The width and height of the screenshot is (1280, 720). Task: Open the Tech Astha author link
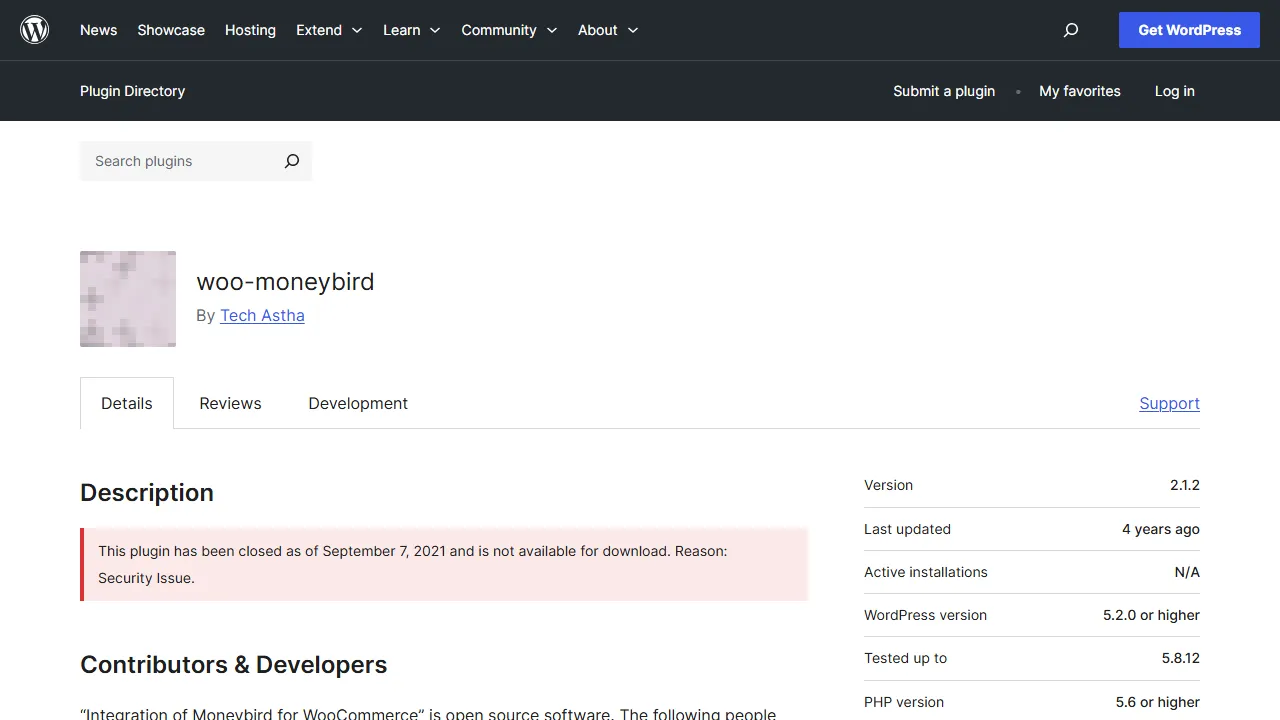262,315
